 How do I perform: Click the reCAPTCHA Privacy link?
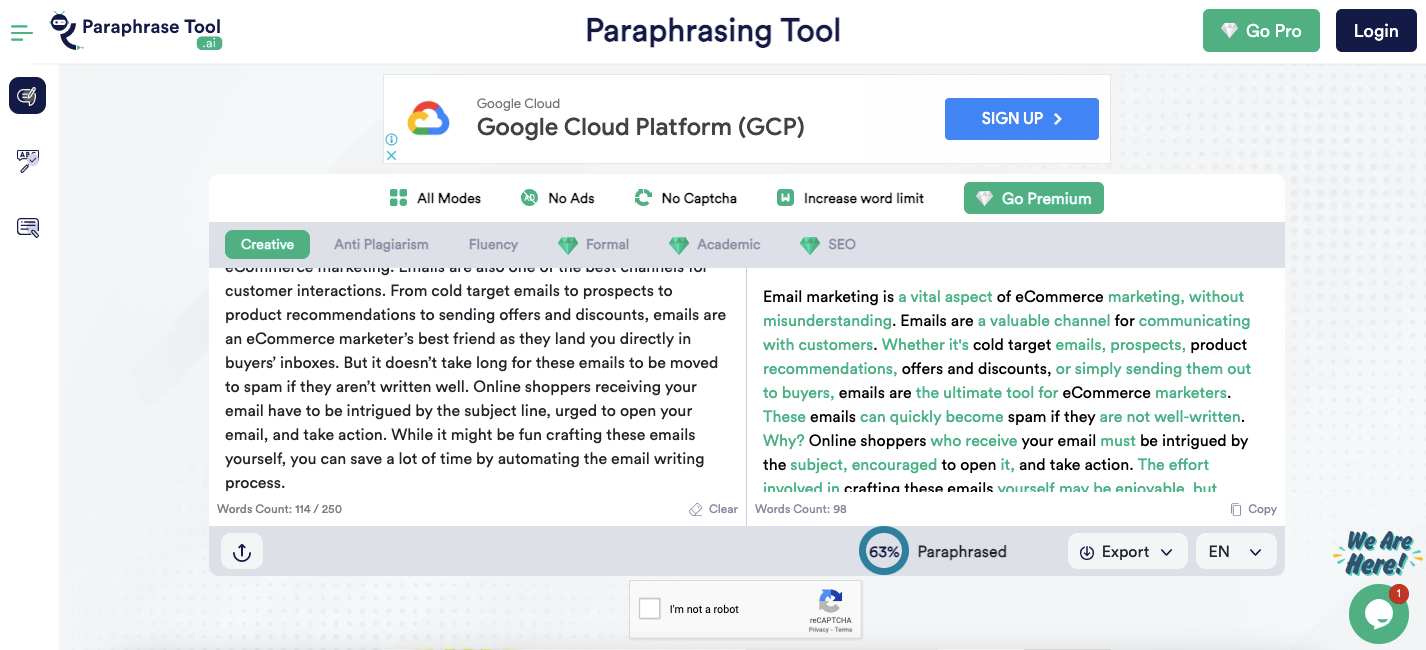click(818, 630)
